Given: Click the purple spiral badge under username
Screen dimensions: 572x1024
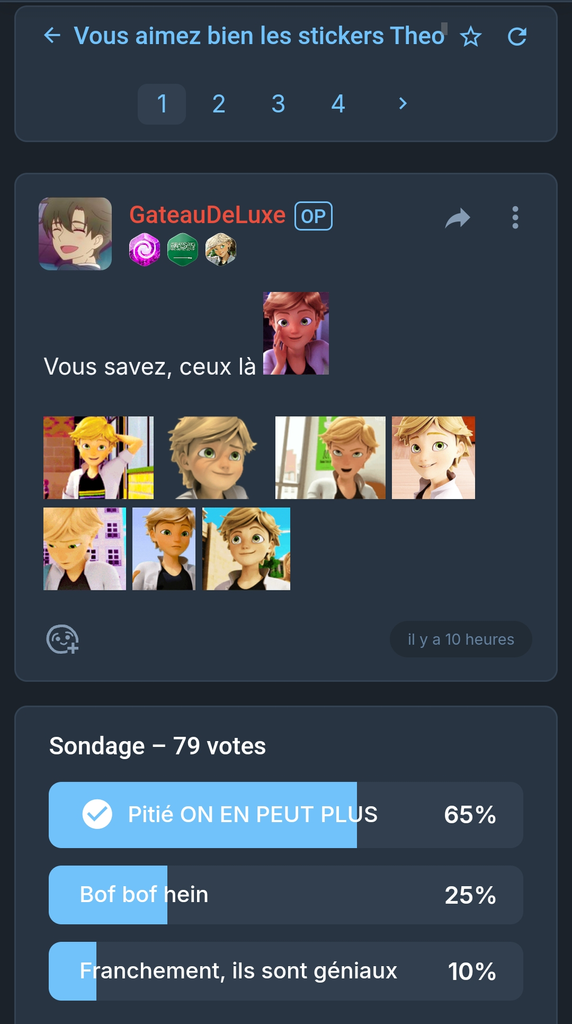Looking at the screenshot, I should pos(144,249).
